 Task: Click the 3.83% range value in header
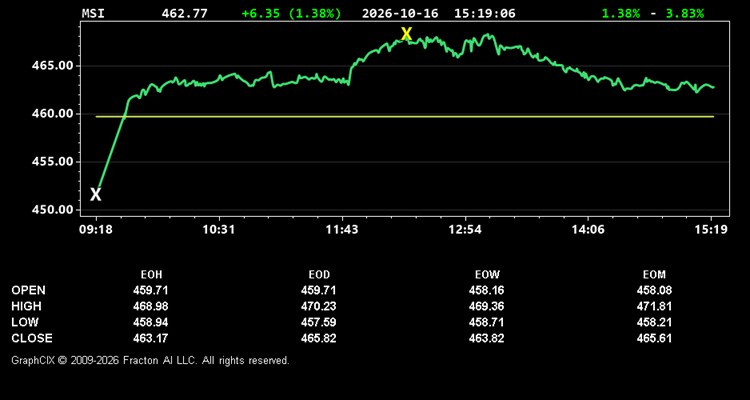pyautogui.click(x=685, y=13)
